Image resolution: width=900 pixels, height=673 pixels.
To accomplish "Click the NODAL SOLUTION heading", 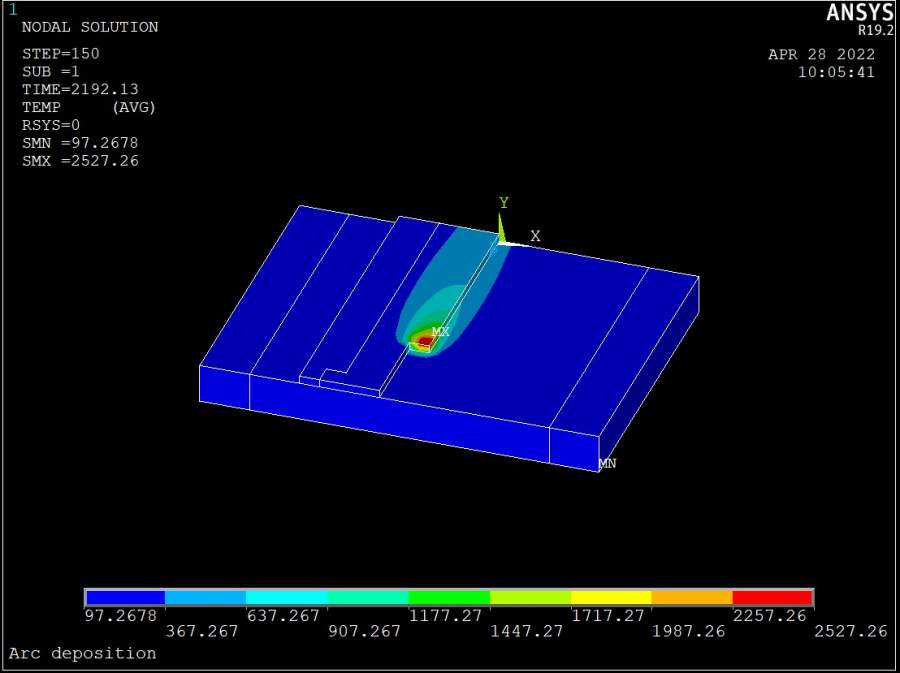I will click(90, 27).
